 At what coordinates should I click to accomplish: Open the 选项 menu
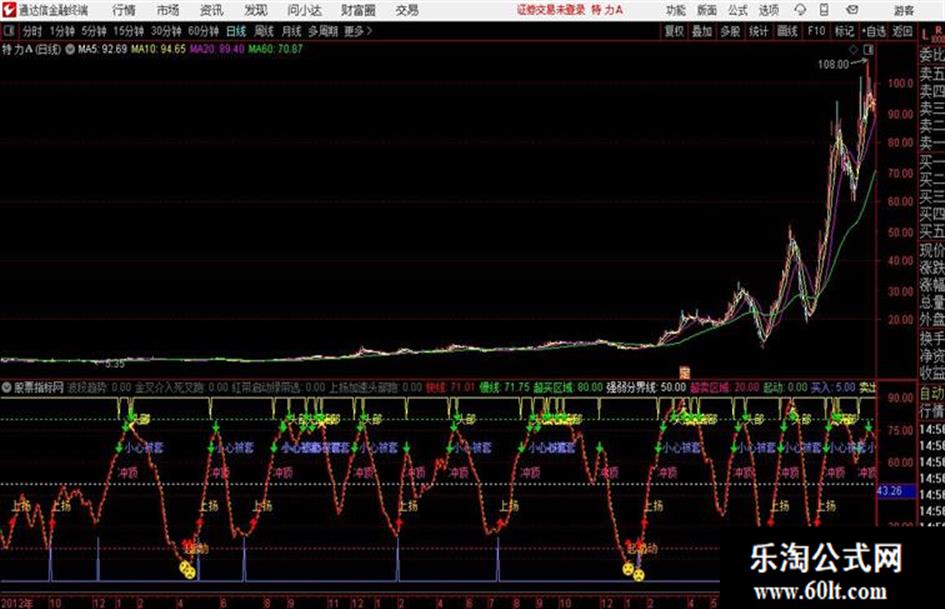[x=768, y=10]
